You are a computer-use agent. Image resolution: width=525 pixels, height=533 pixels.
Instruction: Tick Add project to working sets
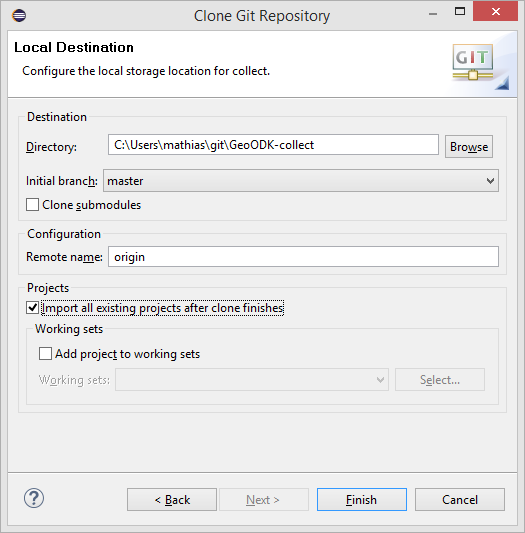45,354
